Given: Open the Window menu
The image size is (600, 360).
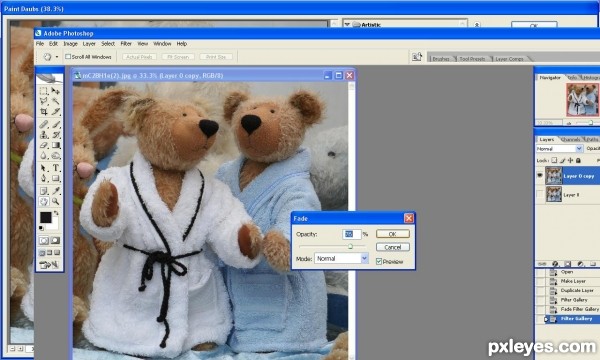Looking at the screenshot, I should click(162, 44).
